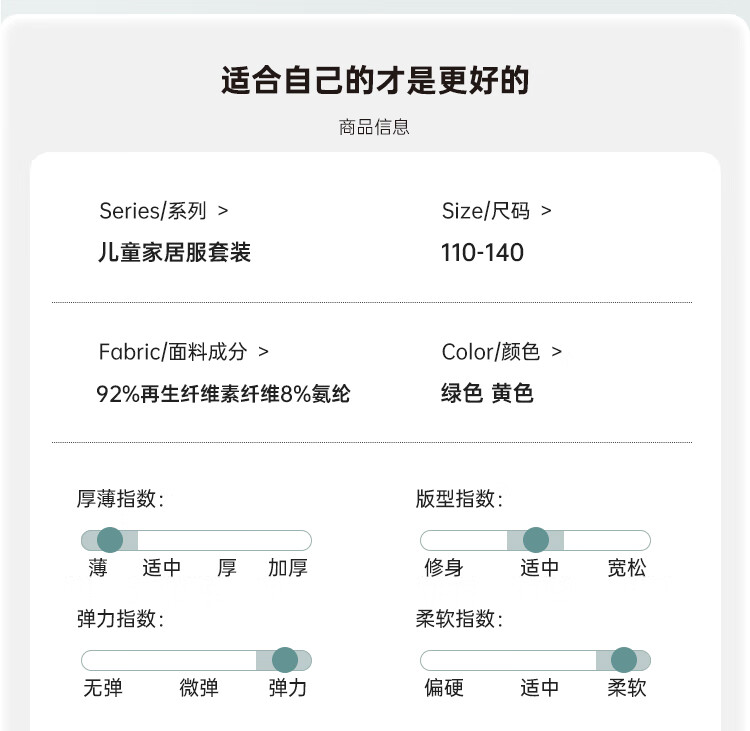The width and height of the screenshot is (750, 731).
Task: Select 修身 on the fit scale
Action: point(444,568)
